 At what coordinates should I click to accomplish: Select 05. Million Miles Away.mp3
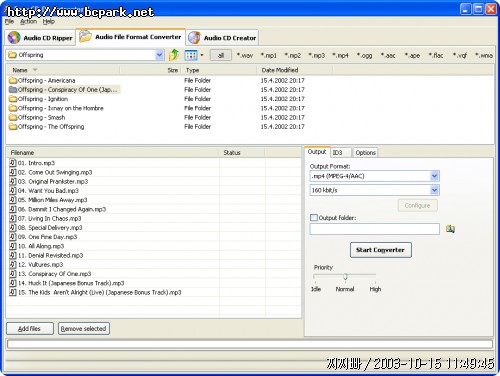[x=52, y=200]
